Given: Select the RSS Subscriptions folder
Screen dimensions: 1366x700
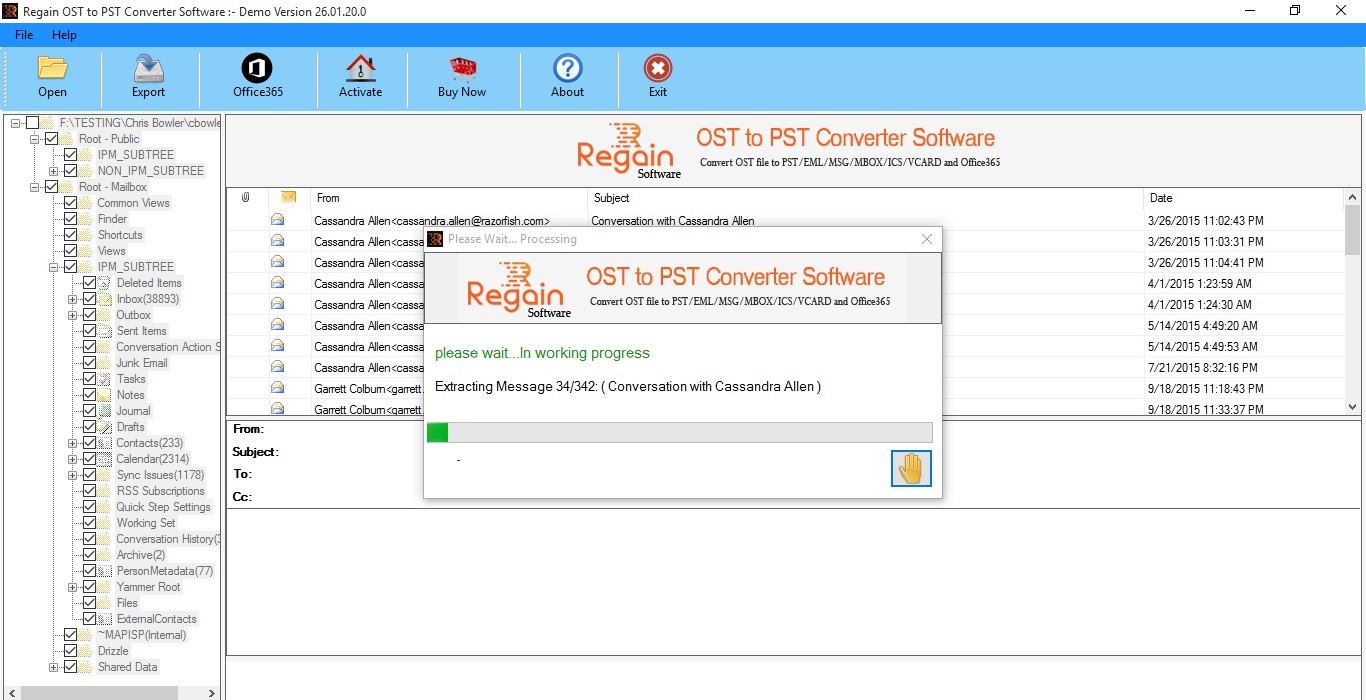Looking at the screenshot, I should [x=160, y=491].
